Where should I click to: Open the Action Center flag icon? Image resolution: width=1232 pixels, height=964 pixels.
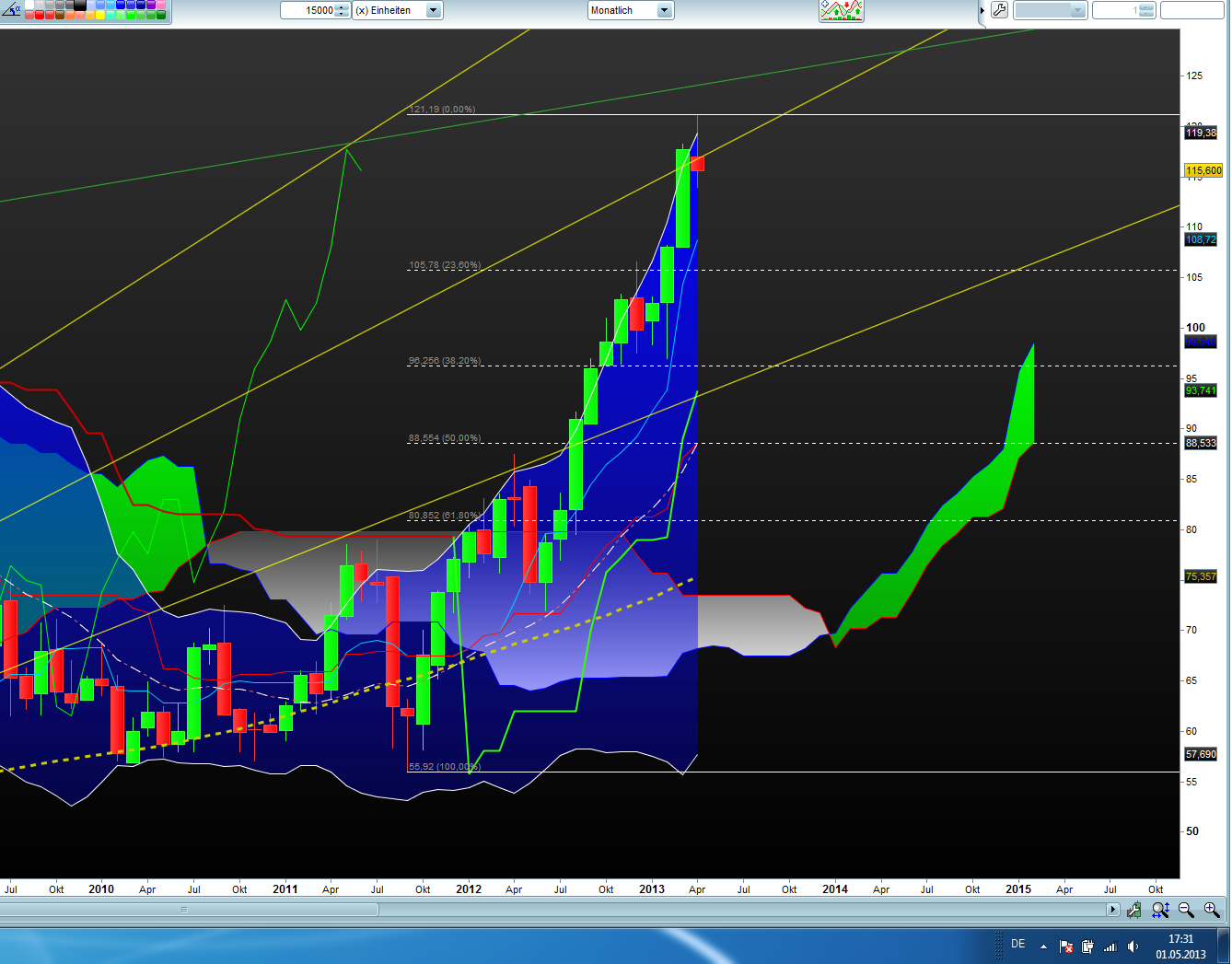[1065, 947]
